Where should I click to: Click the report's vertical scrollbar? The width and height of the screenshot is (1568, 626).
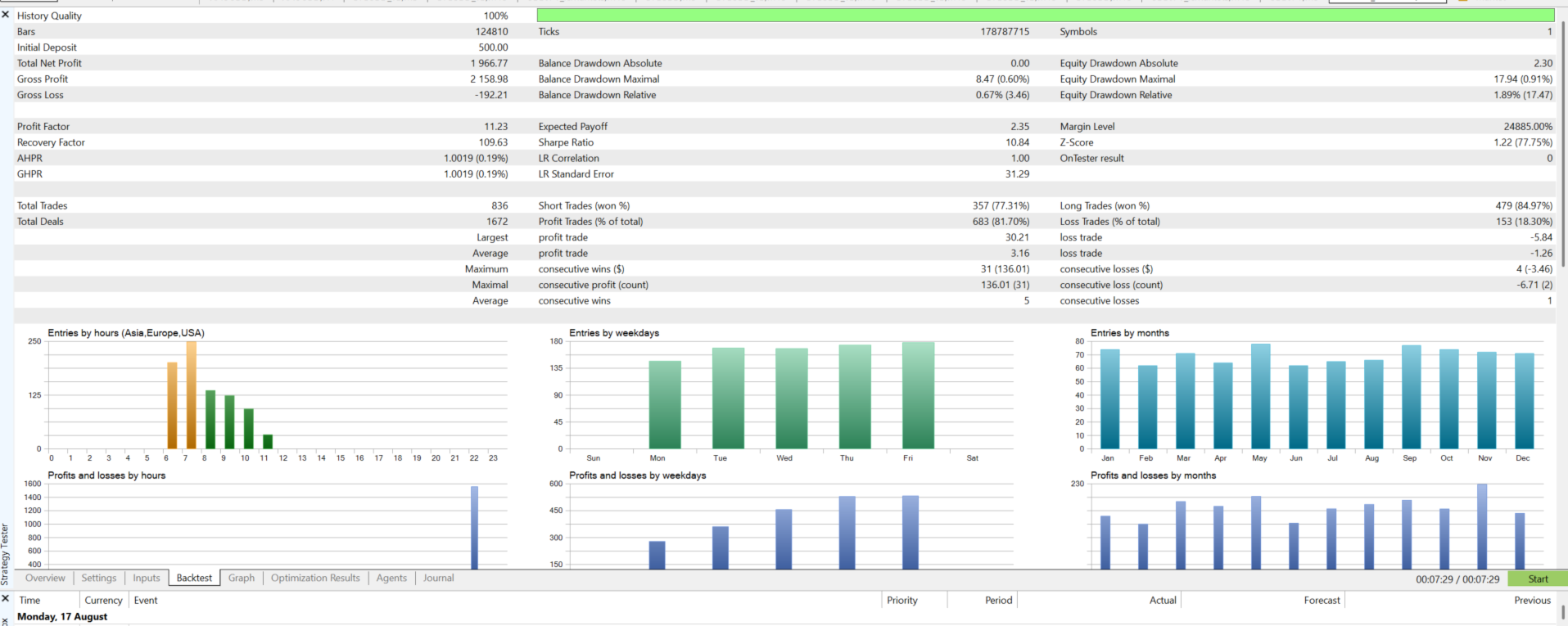pyautogui.click(x=1562, y=143)
